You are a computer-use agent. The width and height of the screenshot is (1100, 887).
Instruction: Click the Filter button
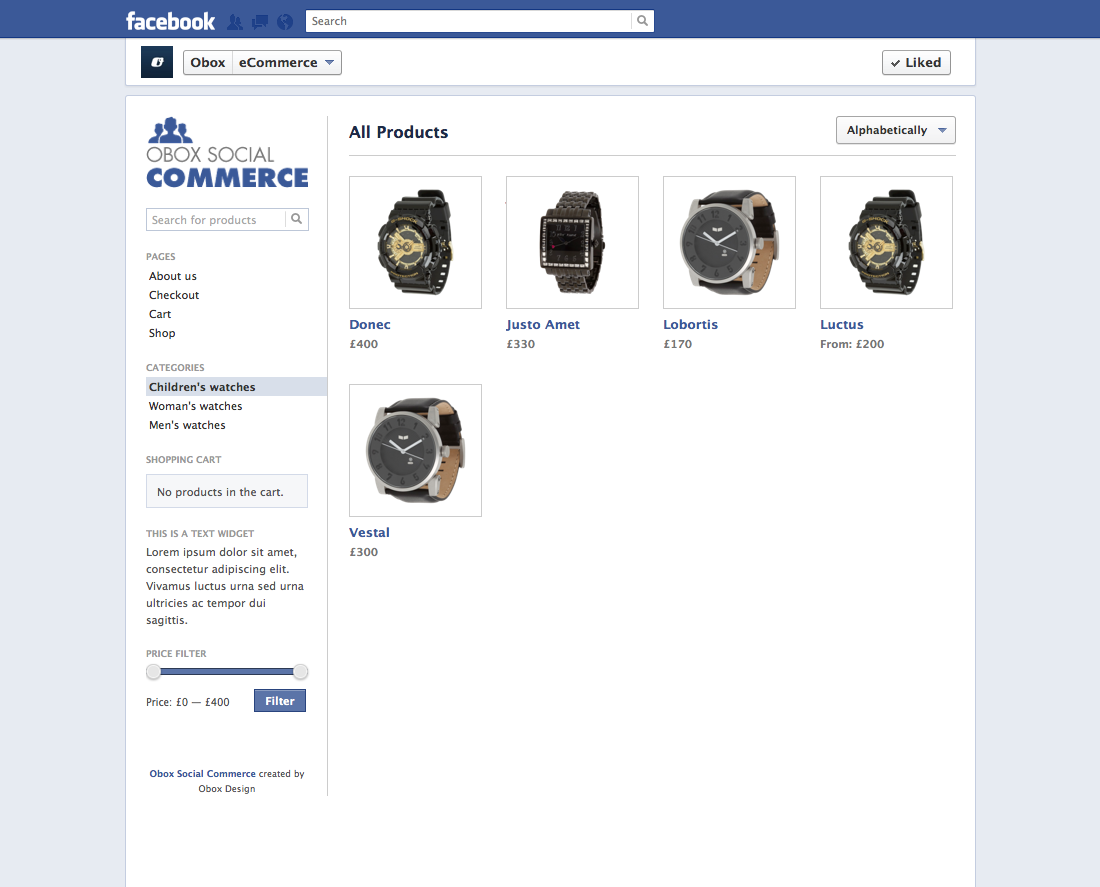coord(279,700)
